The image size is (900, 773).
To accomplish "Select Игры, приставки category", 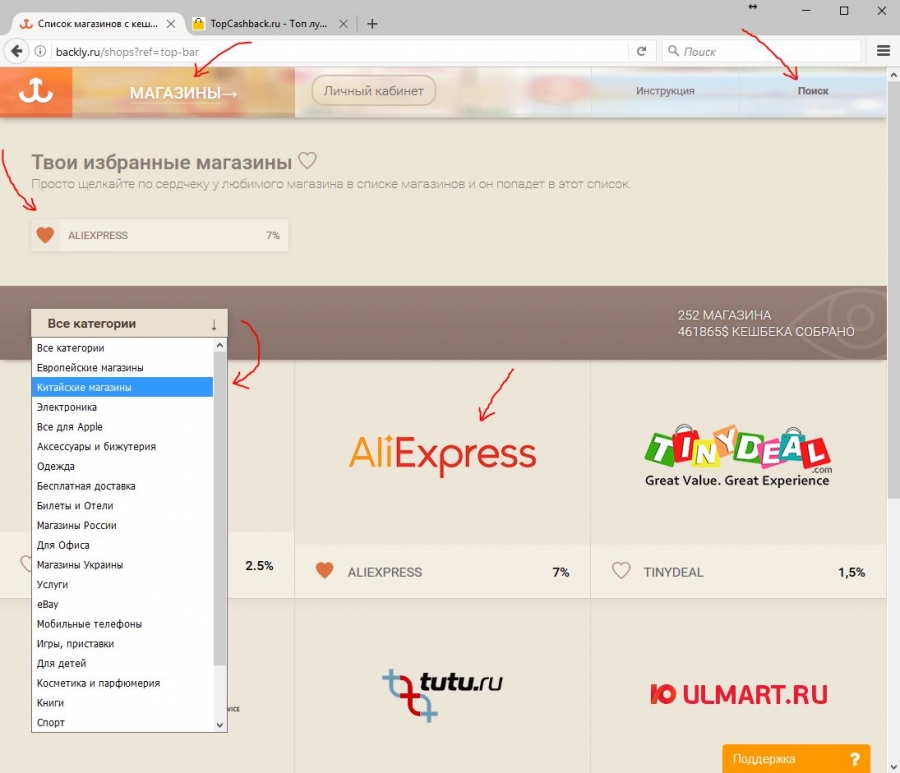I will click(x=122, y=643).
